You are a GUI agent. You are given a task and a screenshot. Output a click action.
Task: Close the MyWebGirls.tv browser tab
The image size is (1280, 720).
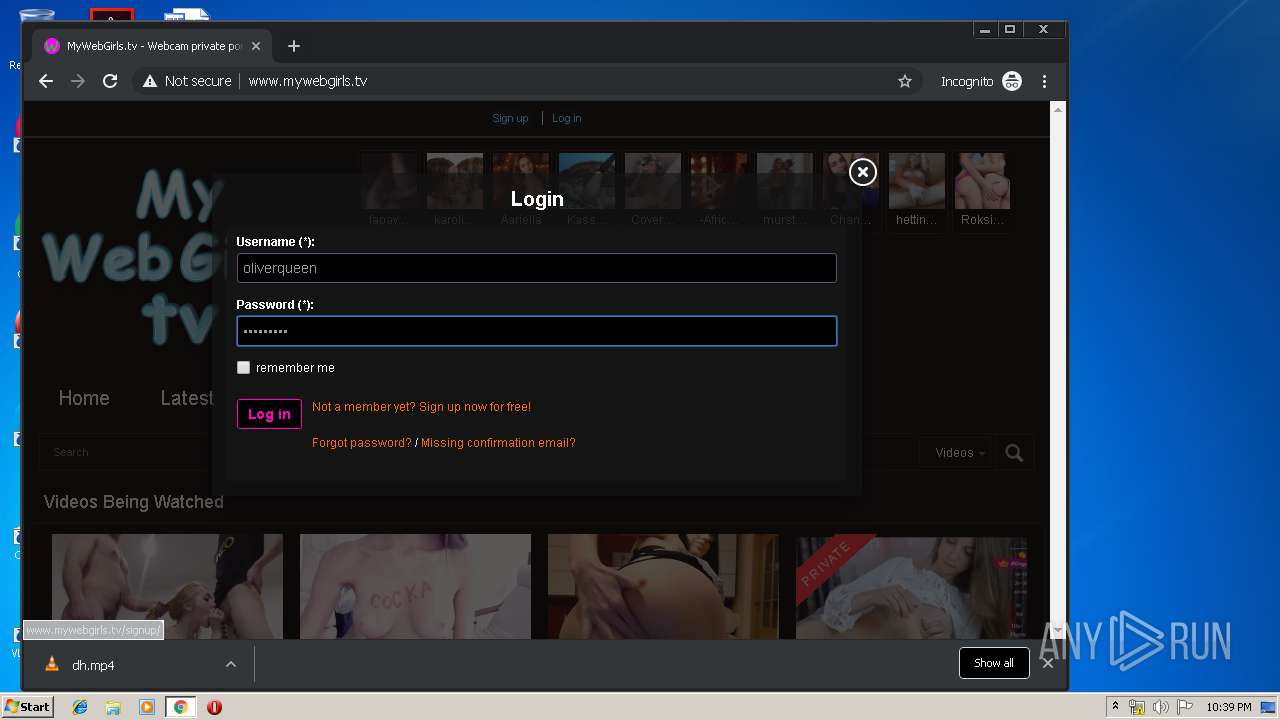(256, 46)
